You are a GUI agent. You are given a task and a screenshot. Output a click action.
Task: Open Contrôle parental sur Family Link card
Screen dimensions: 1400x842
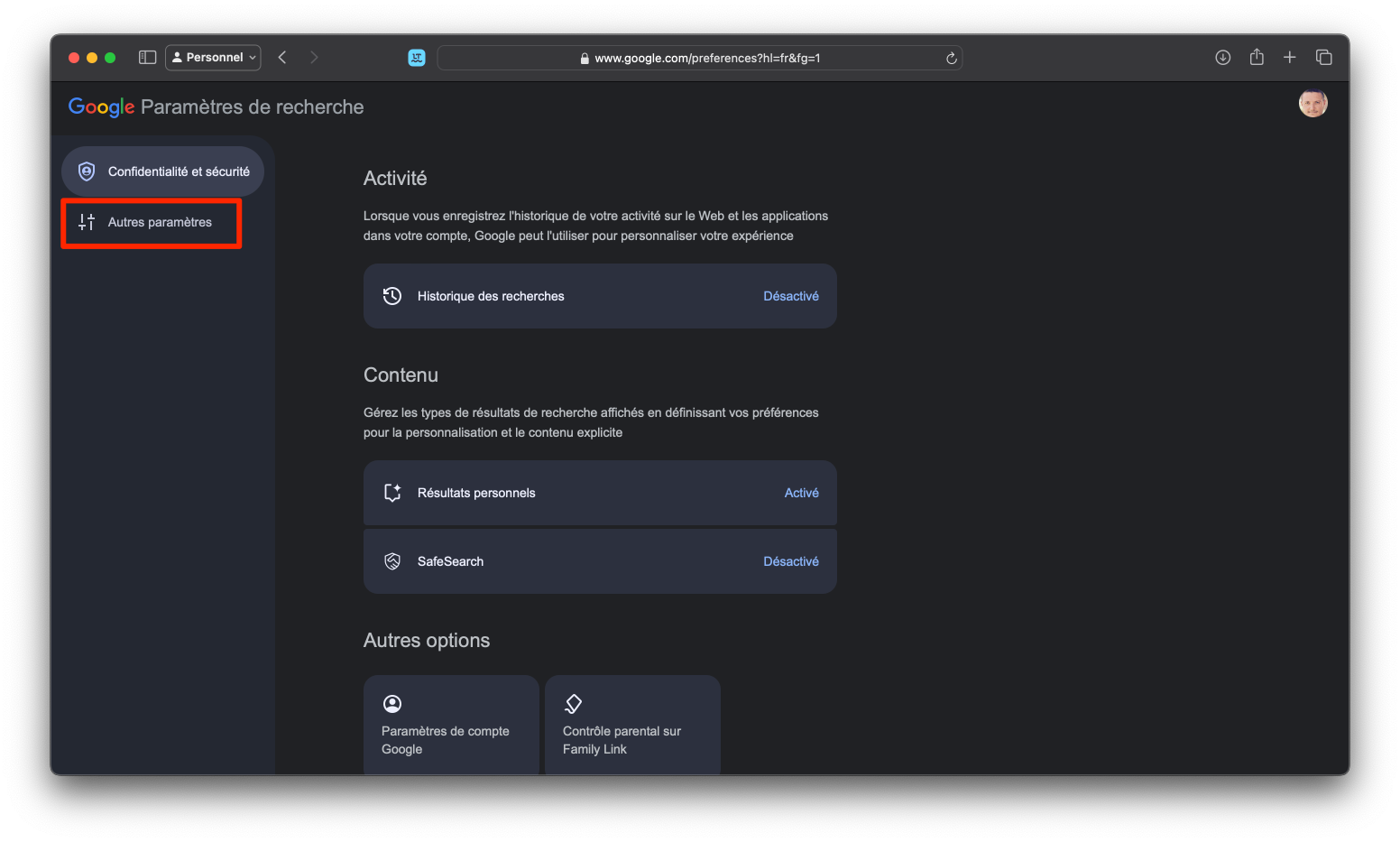point(632,725)
